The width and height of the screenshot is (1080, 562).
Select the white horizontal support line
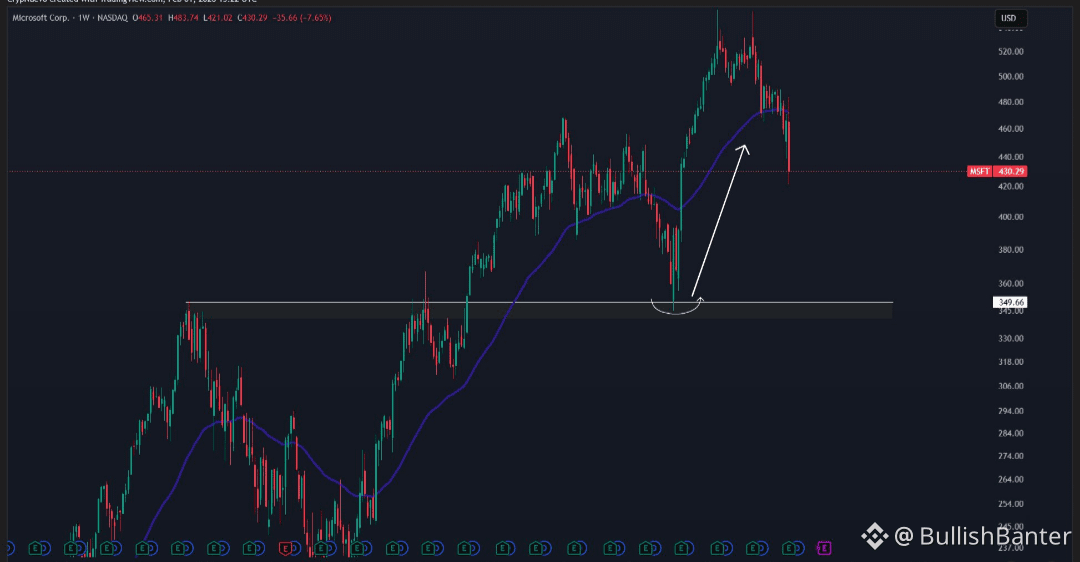click(539, 302)
